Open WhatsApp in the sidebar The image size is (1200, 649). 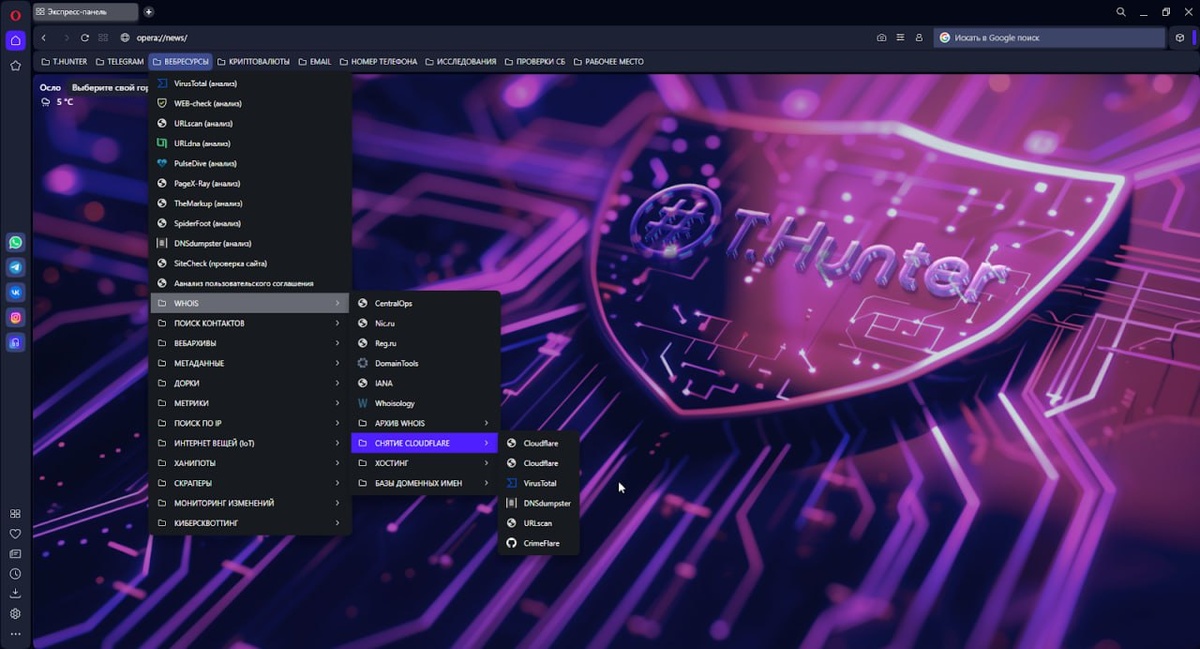click(x=15, y=242)
